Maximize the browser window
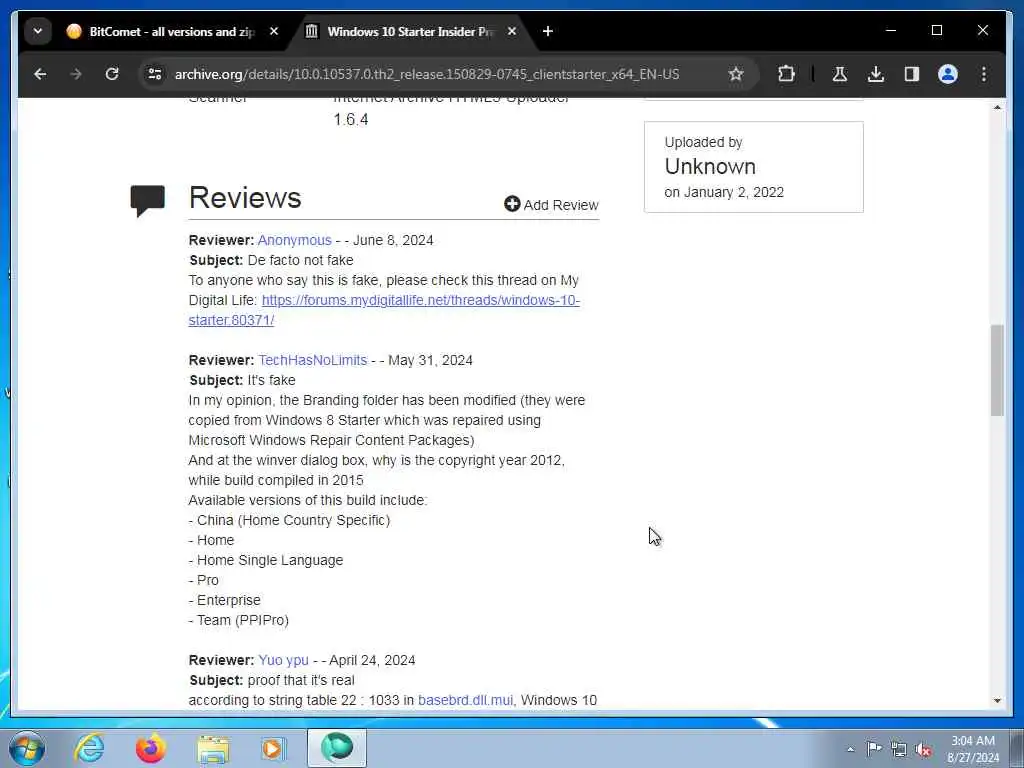The height and width of the screenshot is (768, 1024). pos(936,31)
